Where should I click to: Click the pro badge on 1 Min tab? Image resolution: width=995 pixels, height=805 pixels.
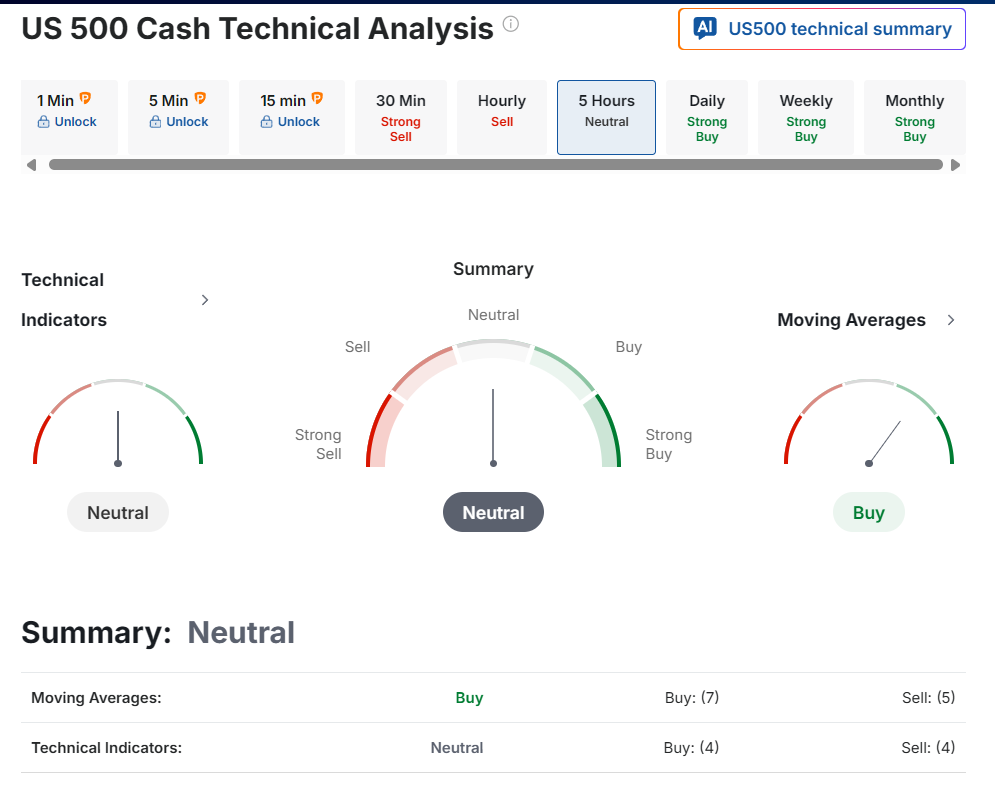(85, 99)
